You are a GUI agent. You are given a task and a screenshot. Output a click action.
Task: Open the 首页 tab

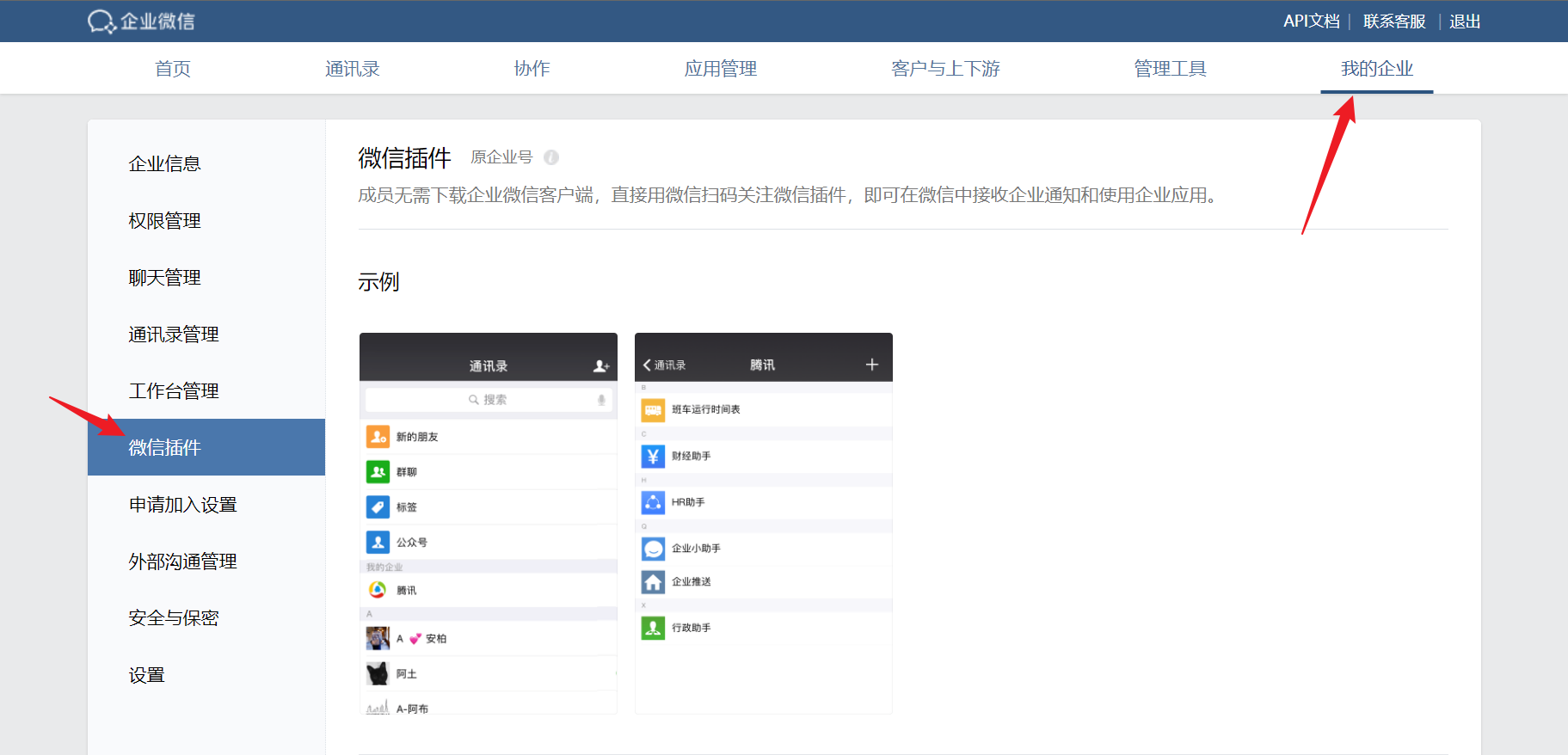pyautogui.click(x=173, y=69)
